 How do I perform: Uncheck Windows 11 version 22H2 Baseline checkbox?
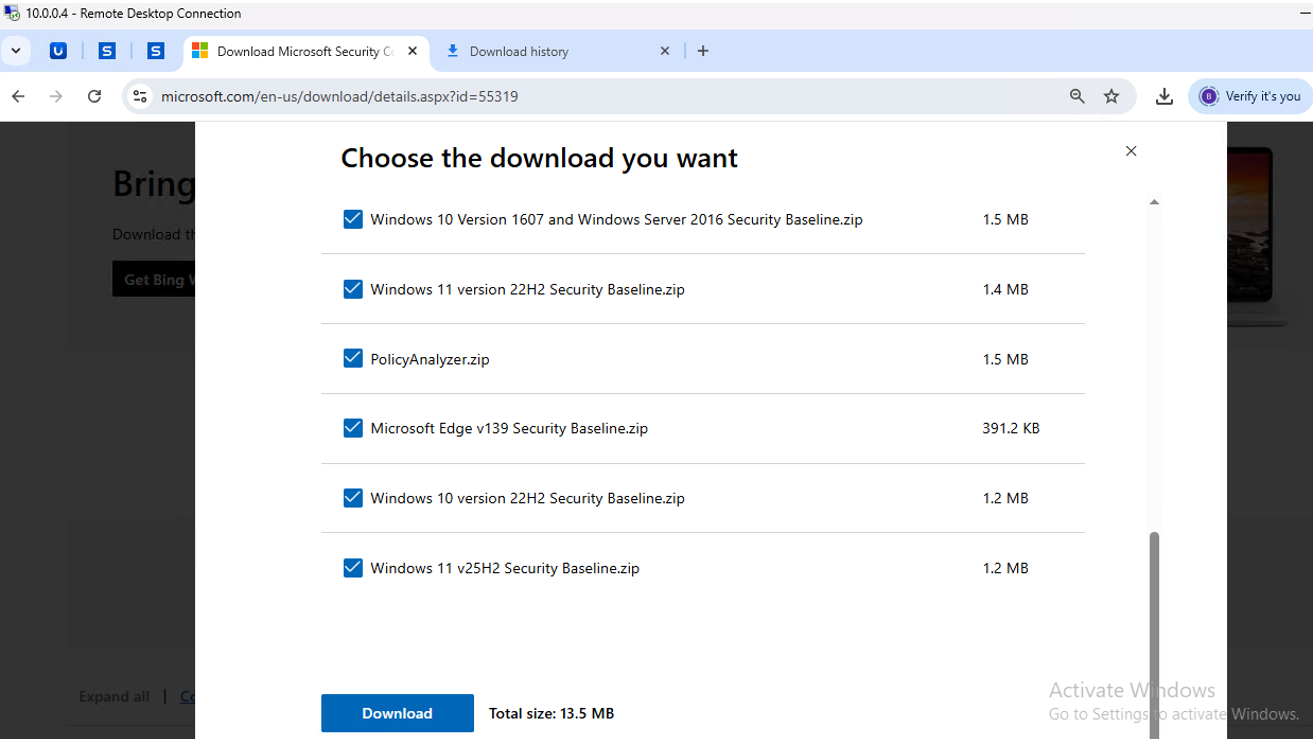click(x=353, y=289)
